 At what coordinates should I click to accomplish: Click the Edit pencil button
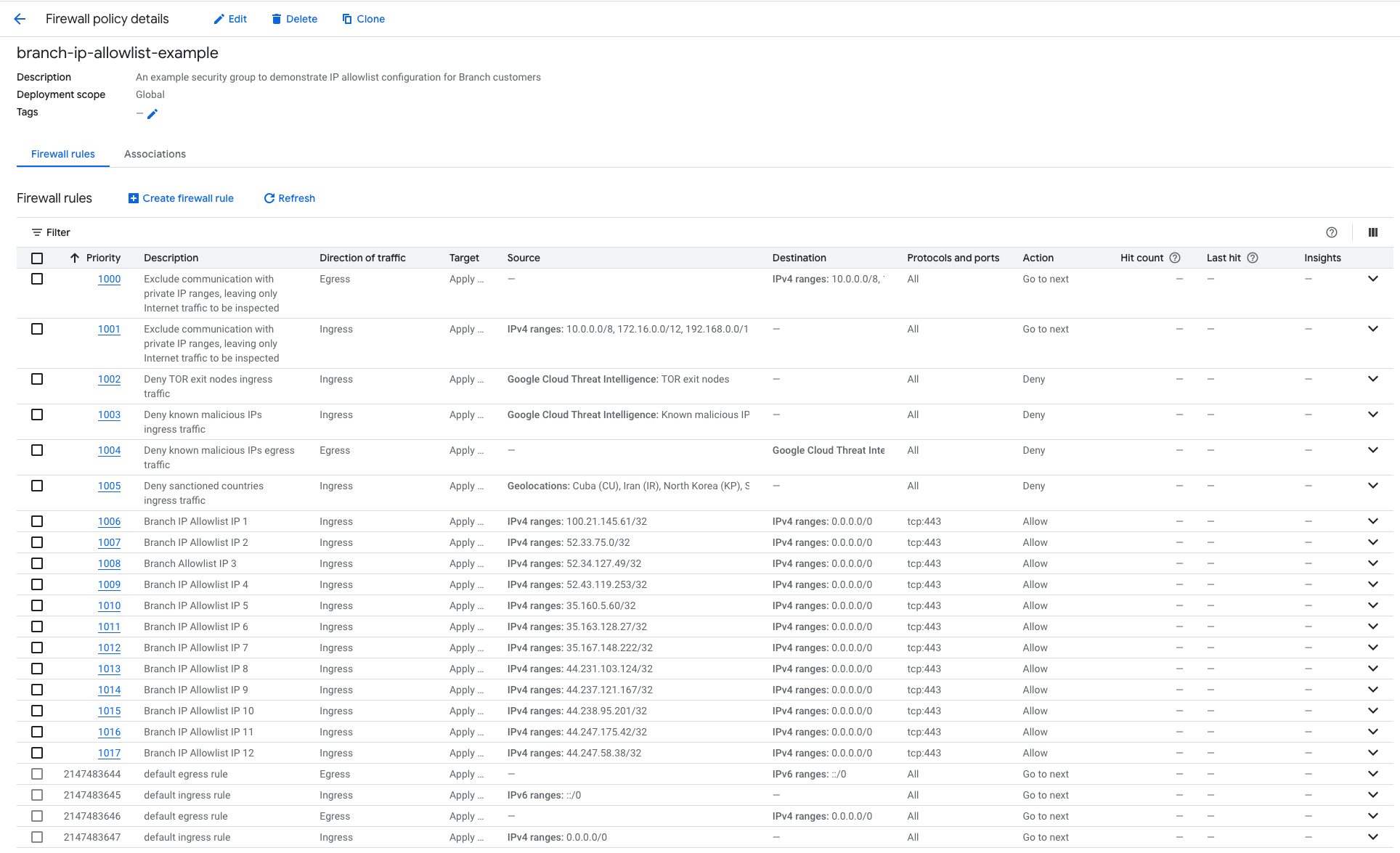pyautogui.click(x=230, y=19)
